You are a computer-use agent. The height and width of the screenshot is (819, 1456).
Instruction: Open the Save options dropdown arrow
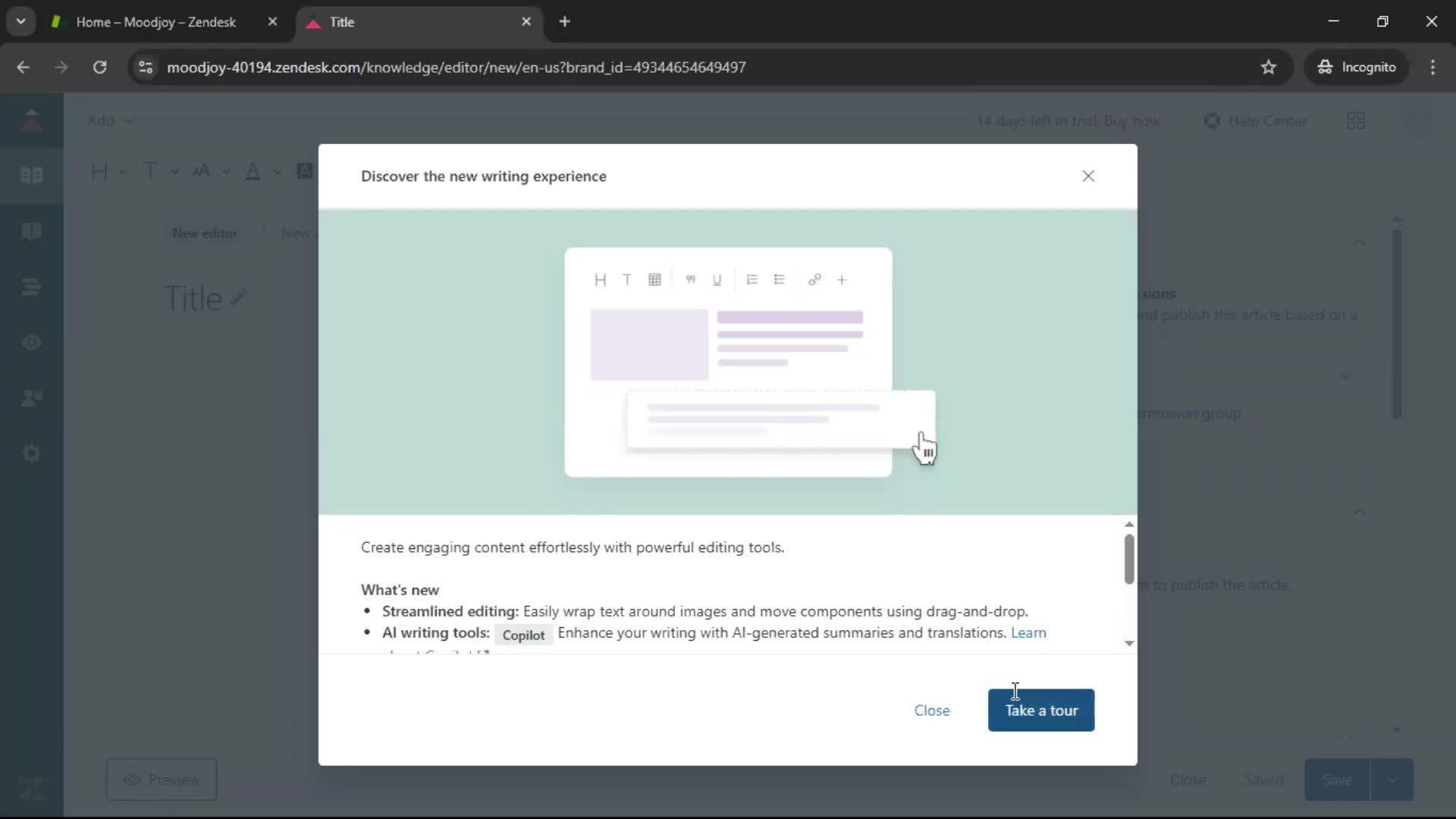point(1392,780)
